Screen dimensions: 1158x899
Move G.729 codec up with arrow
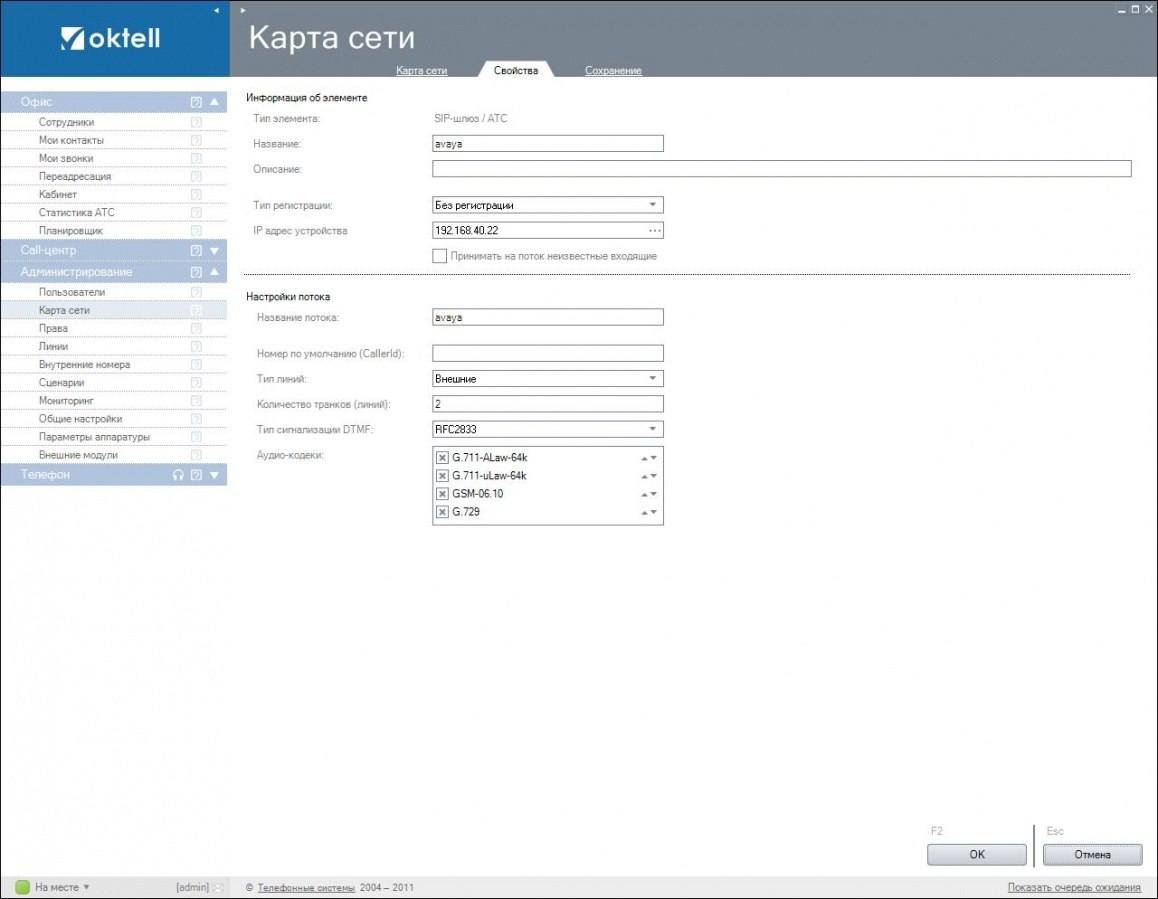(643, 512)
